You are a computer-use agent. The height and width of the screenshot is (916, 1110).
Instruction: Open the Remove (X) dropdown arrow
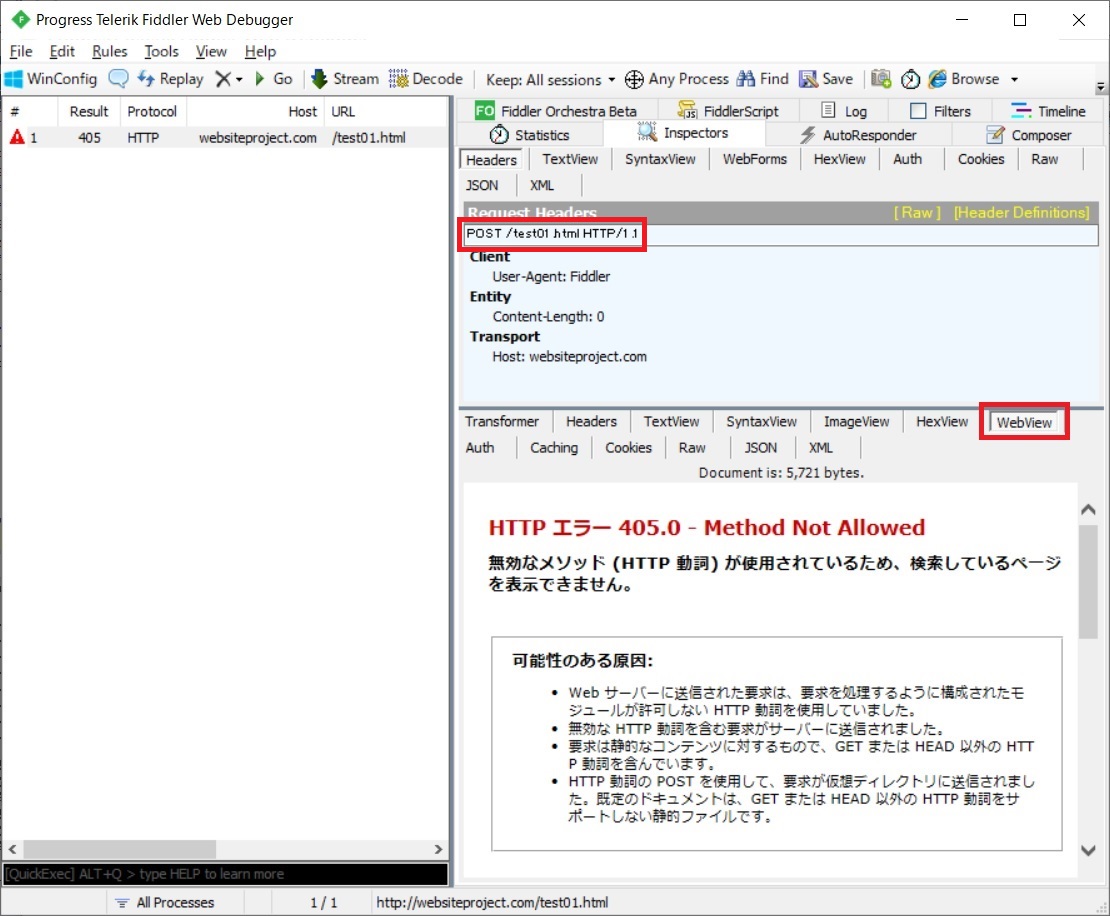click(x=239, y=79)
